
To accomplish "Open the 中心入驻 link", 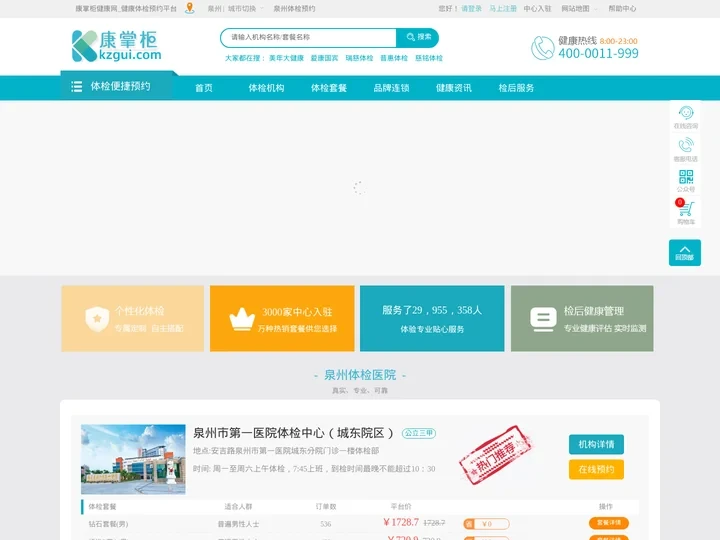I will click(537, 9).
